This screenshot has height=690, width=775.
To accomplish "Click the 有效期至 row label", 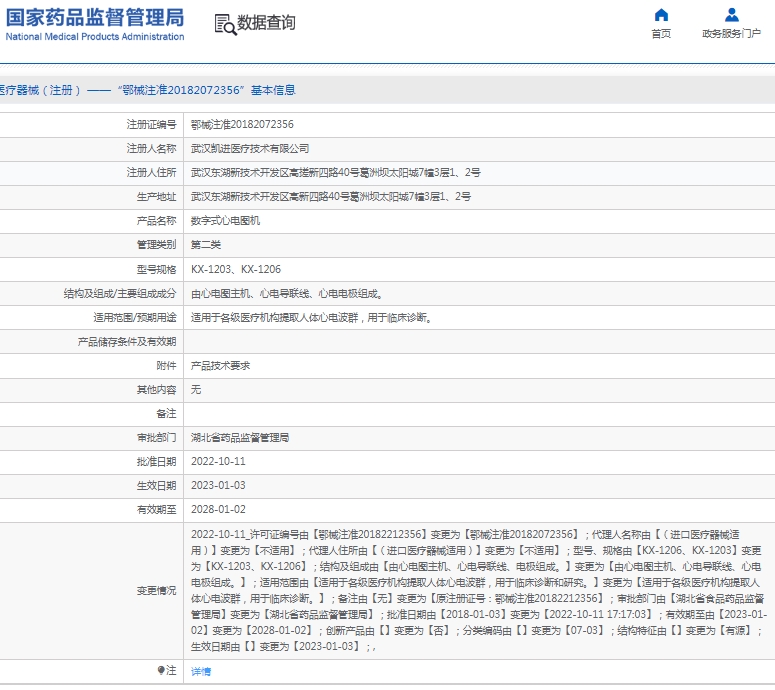I will point(156,510).
